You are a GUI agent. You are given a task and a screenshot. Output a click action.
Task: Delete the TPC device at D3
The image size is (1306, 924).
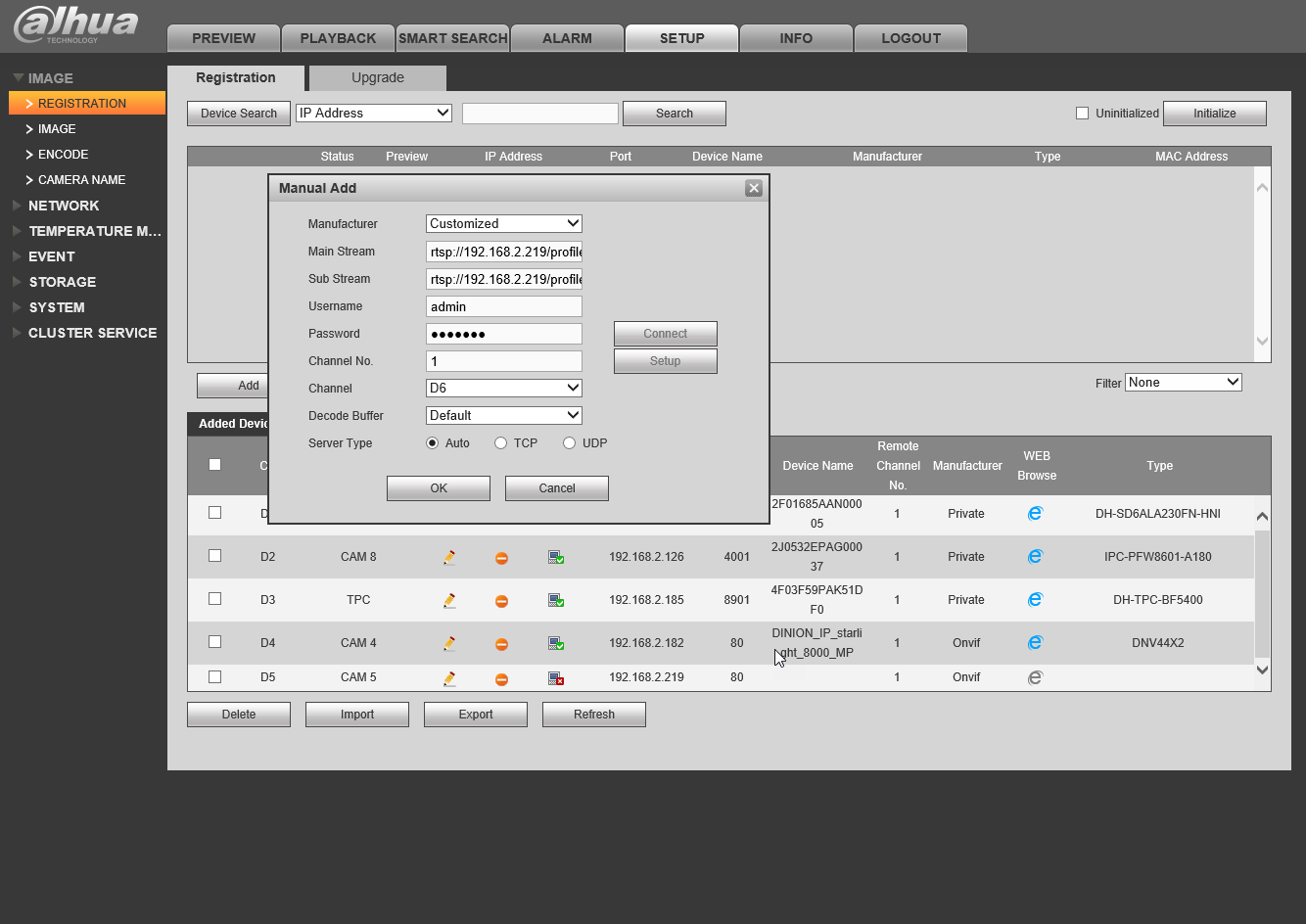[501, 600]
